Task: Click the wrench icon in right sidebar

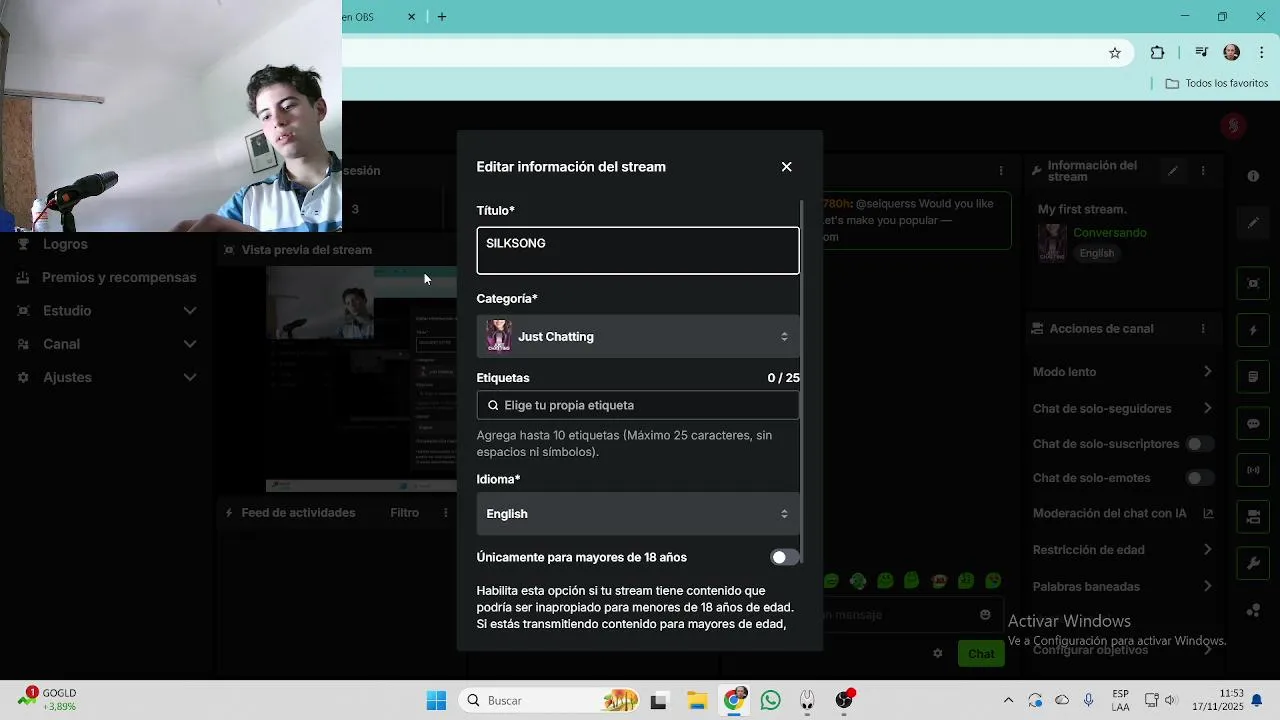Action: (x=1253, y=564)
